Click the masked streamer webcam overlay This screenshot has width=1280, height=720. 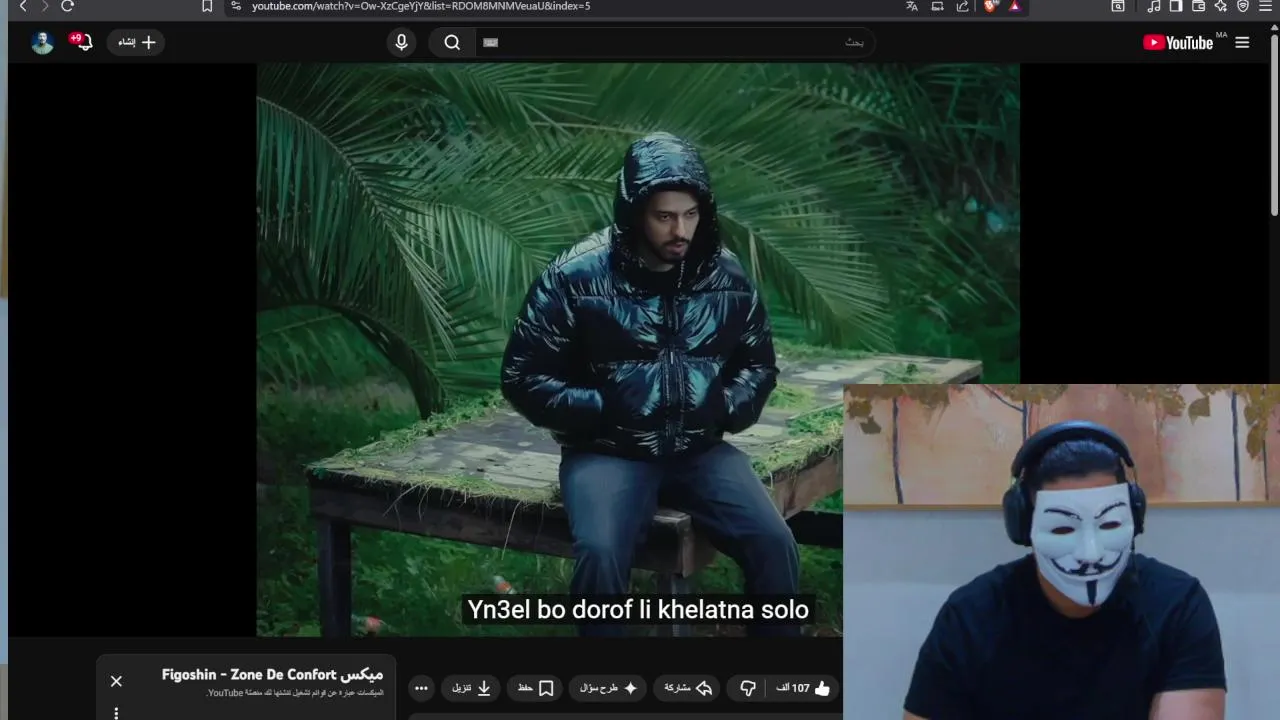tap(1061, 552)
